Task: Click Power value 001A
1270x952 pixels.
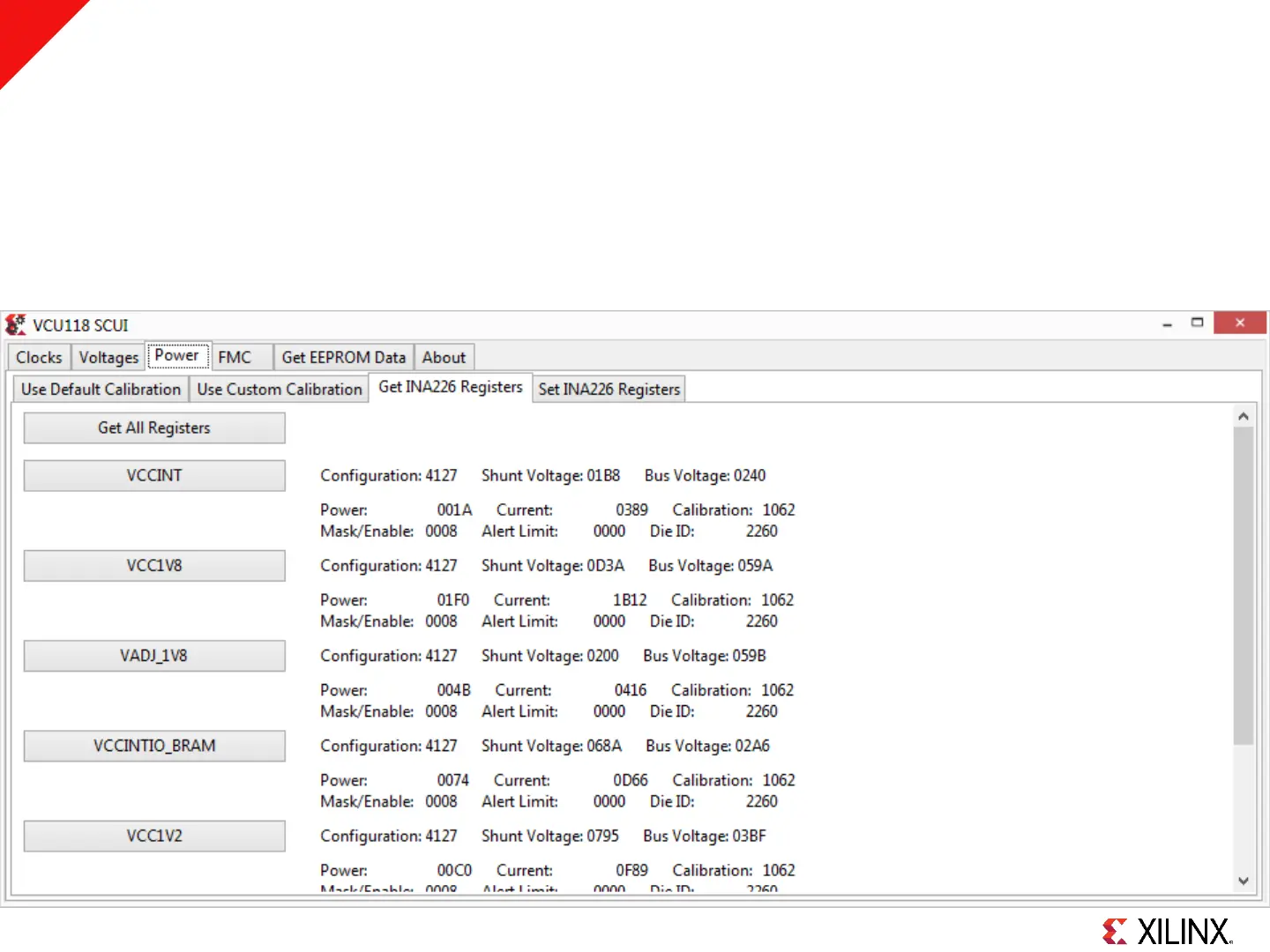Action: pyautogui.click(x=454, y=509)
